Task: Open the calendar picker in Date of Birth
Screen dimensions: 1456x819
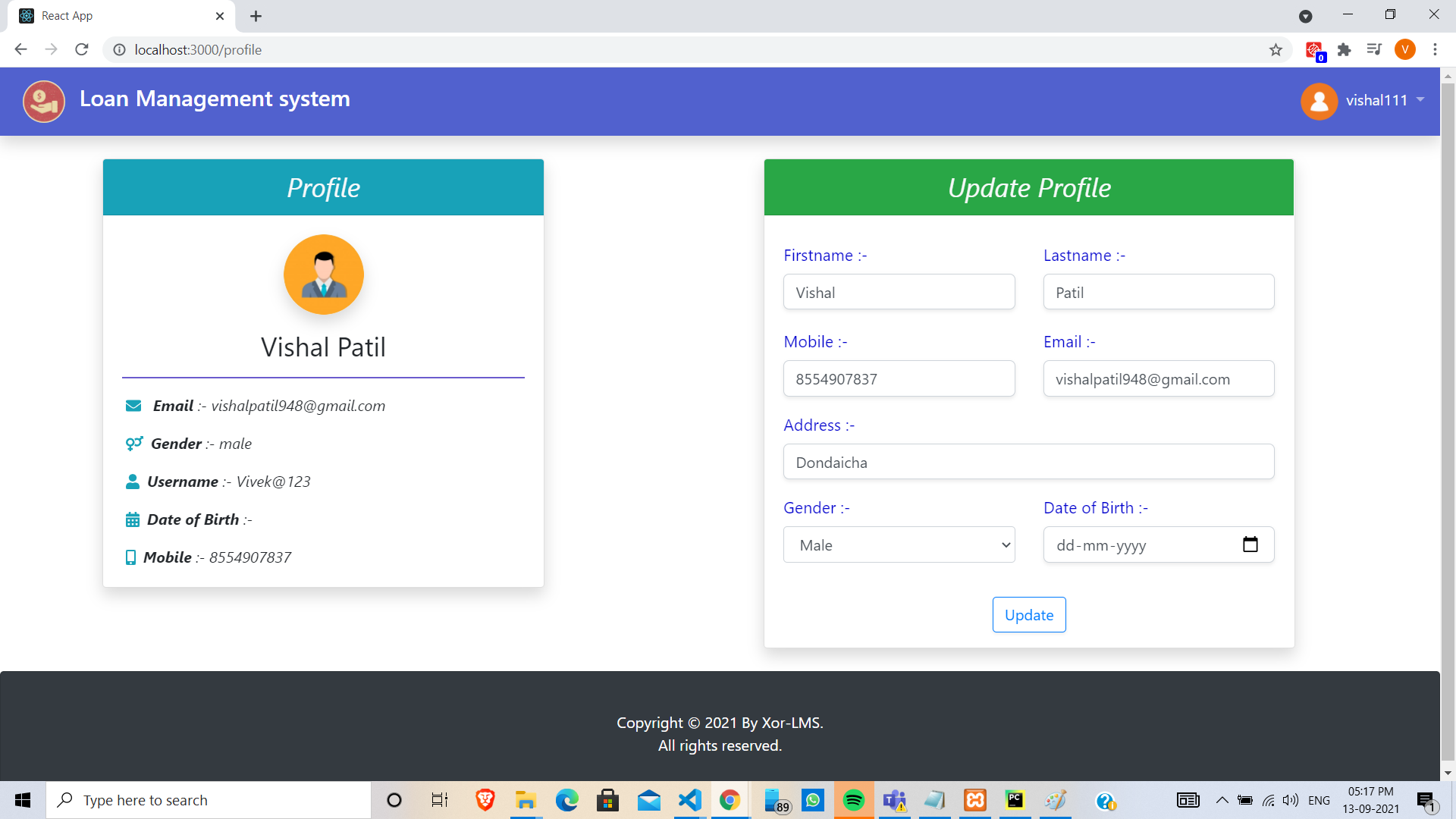Action: click(1250, 544)
